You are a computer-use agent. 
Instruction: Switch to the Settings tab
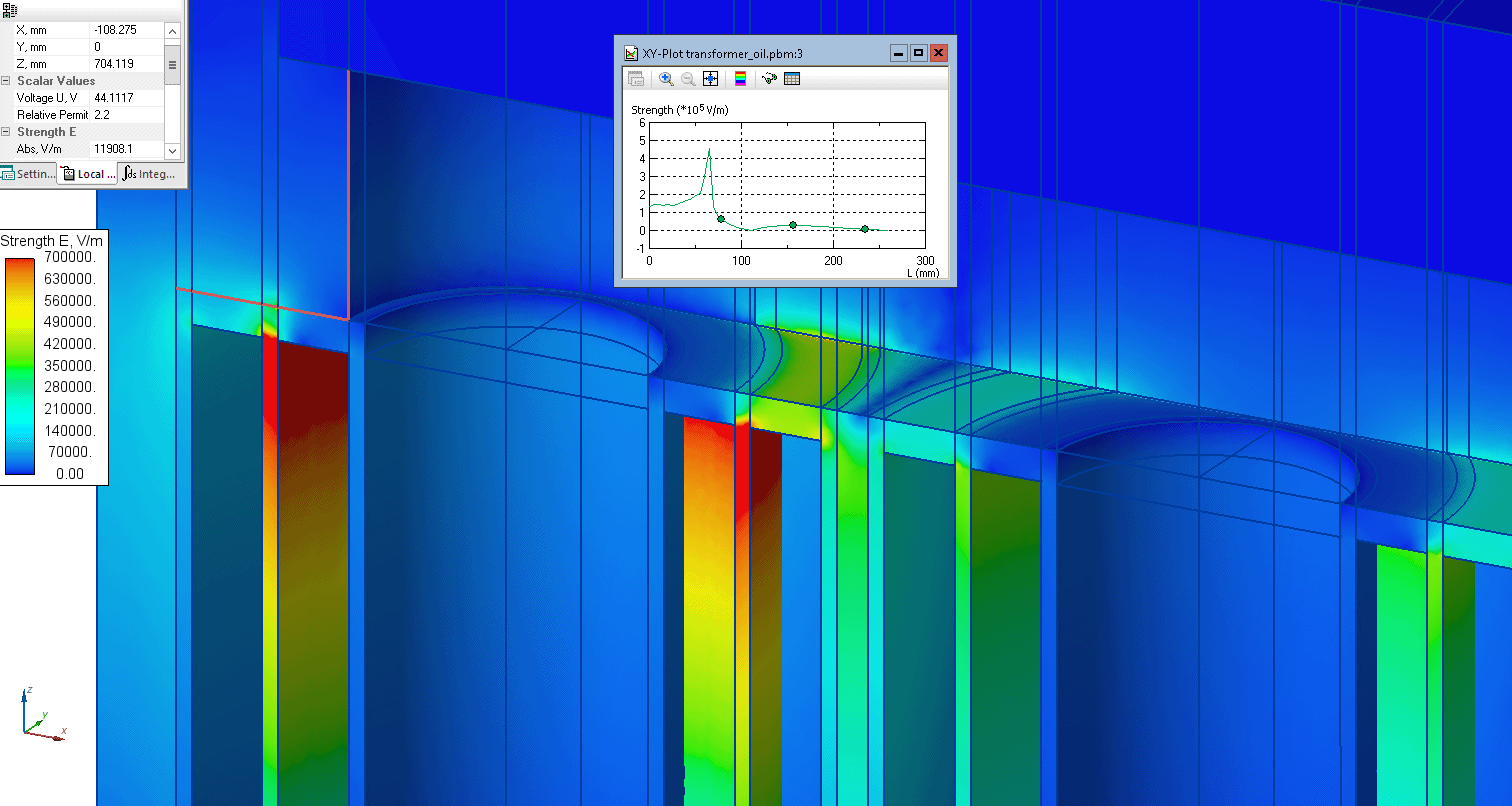(27, 174)
